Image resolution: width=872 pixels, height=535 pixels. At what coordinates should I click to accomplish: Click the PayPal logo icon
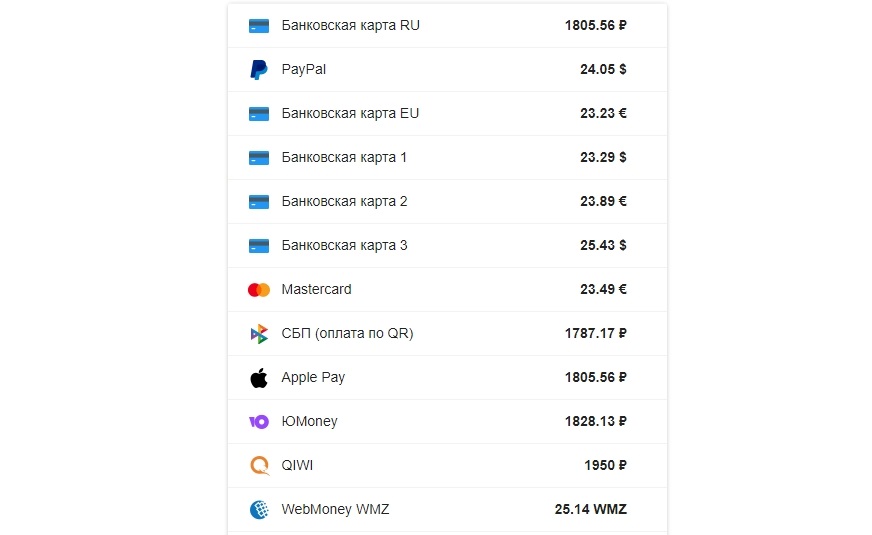259,70
